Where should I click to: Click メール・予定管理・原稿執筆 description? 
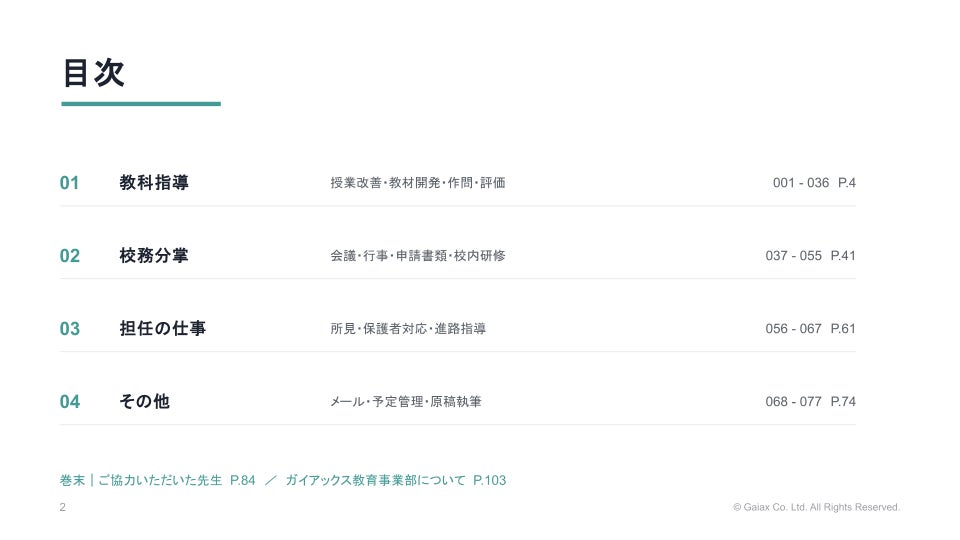pos(405,401)
